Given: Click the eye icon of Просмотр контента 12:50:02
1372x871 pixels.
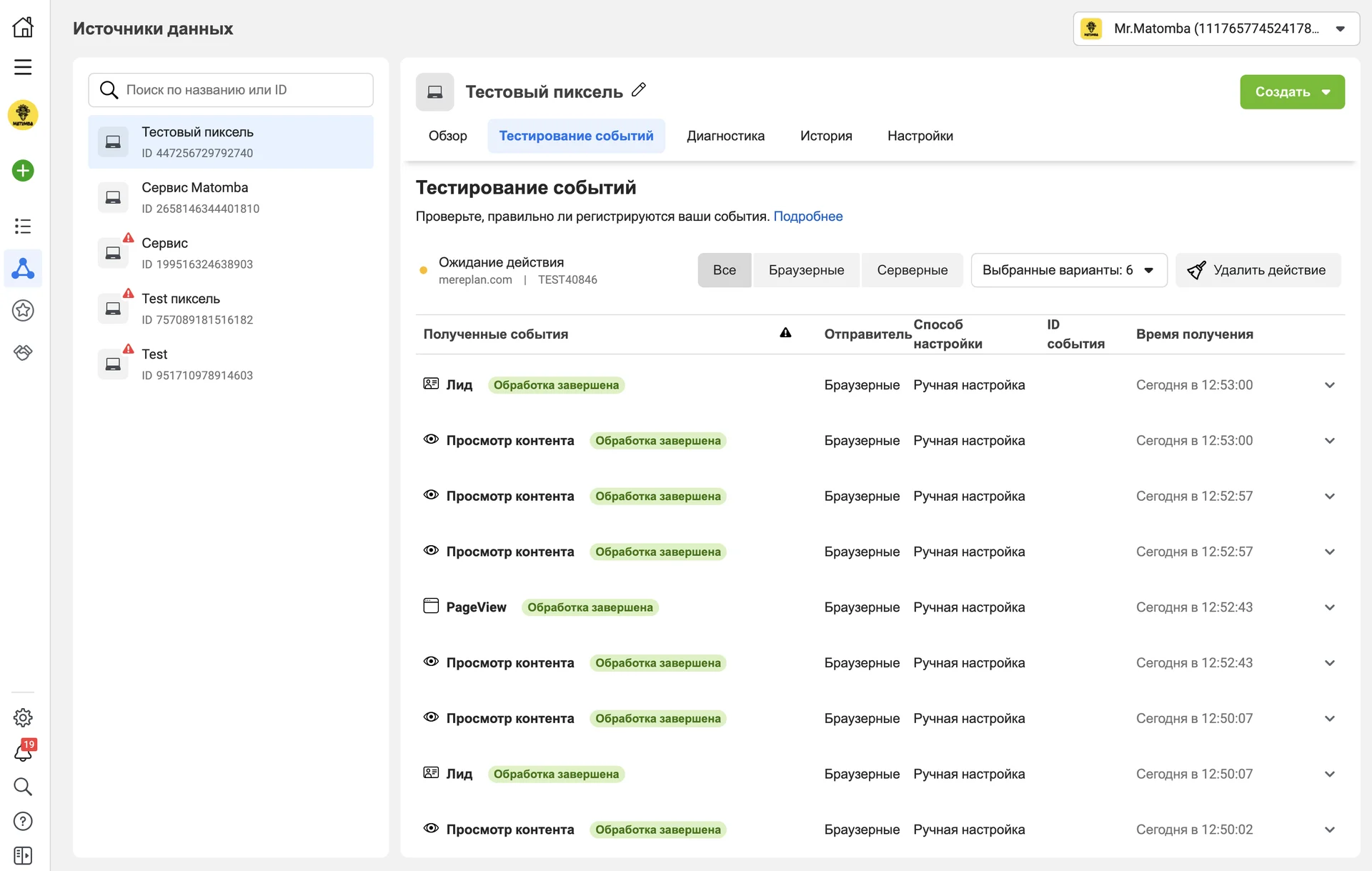Looking at the screenshot, I should [x=431, y=828].
